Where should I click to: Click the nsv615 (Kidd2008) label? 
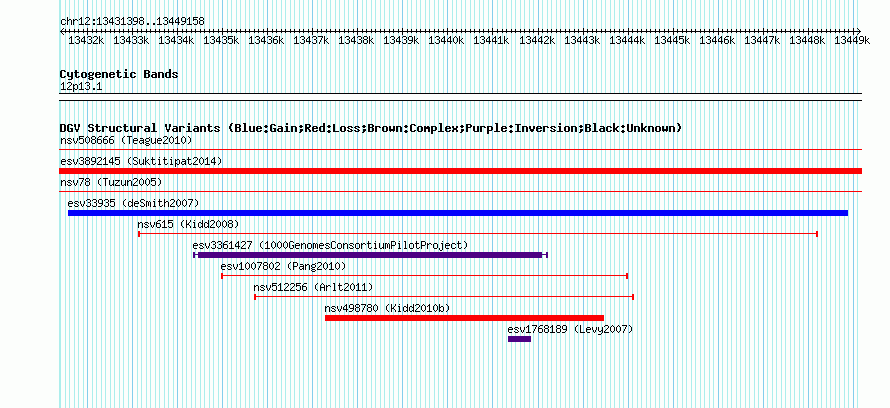click(188, 224)
